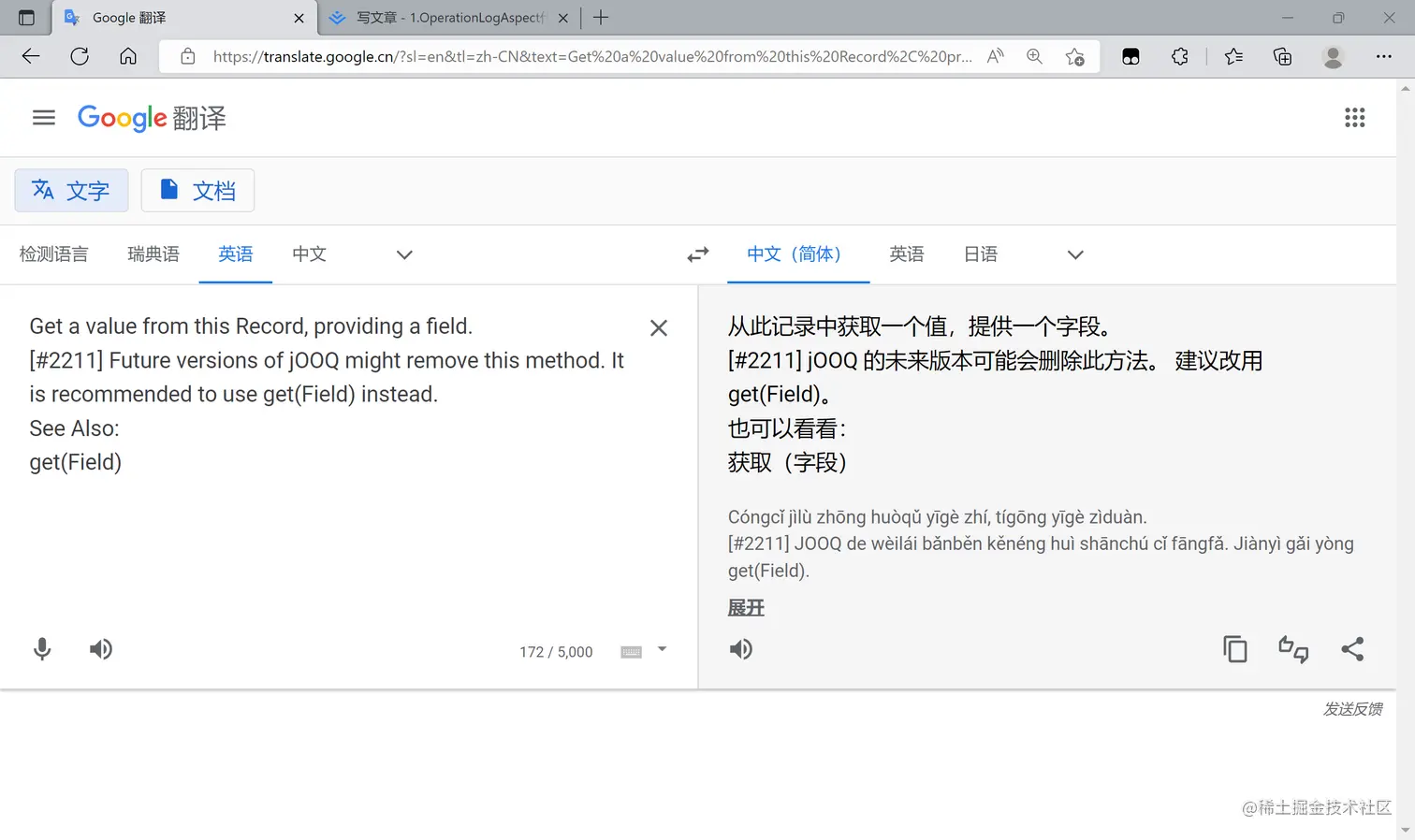Listen to the translated text audio
Image resolution: width=1415 pixels, height=840 pixels.
[741, 649]
